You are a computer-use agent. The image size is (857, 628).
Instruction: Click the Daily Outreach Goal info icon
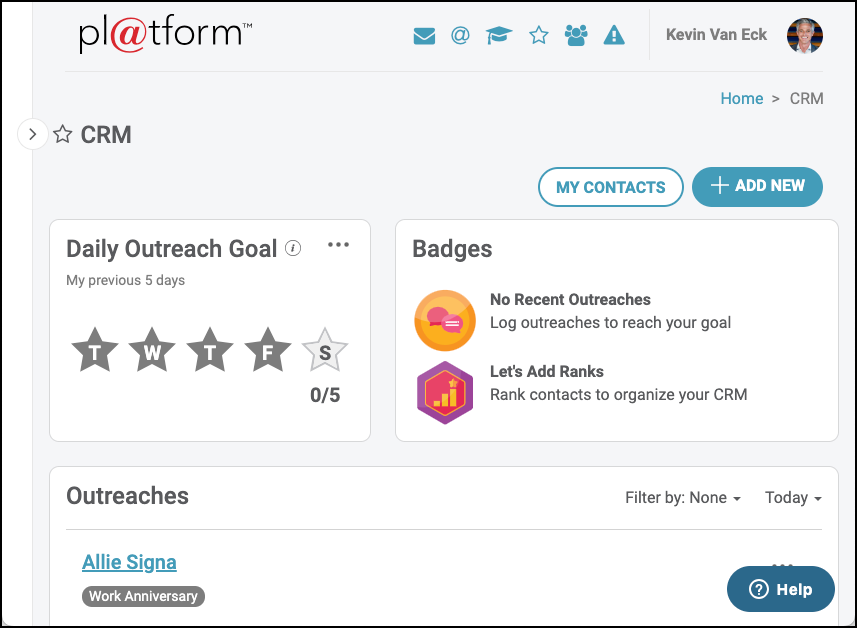[293, 249]
